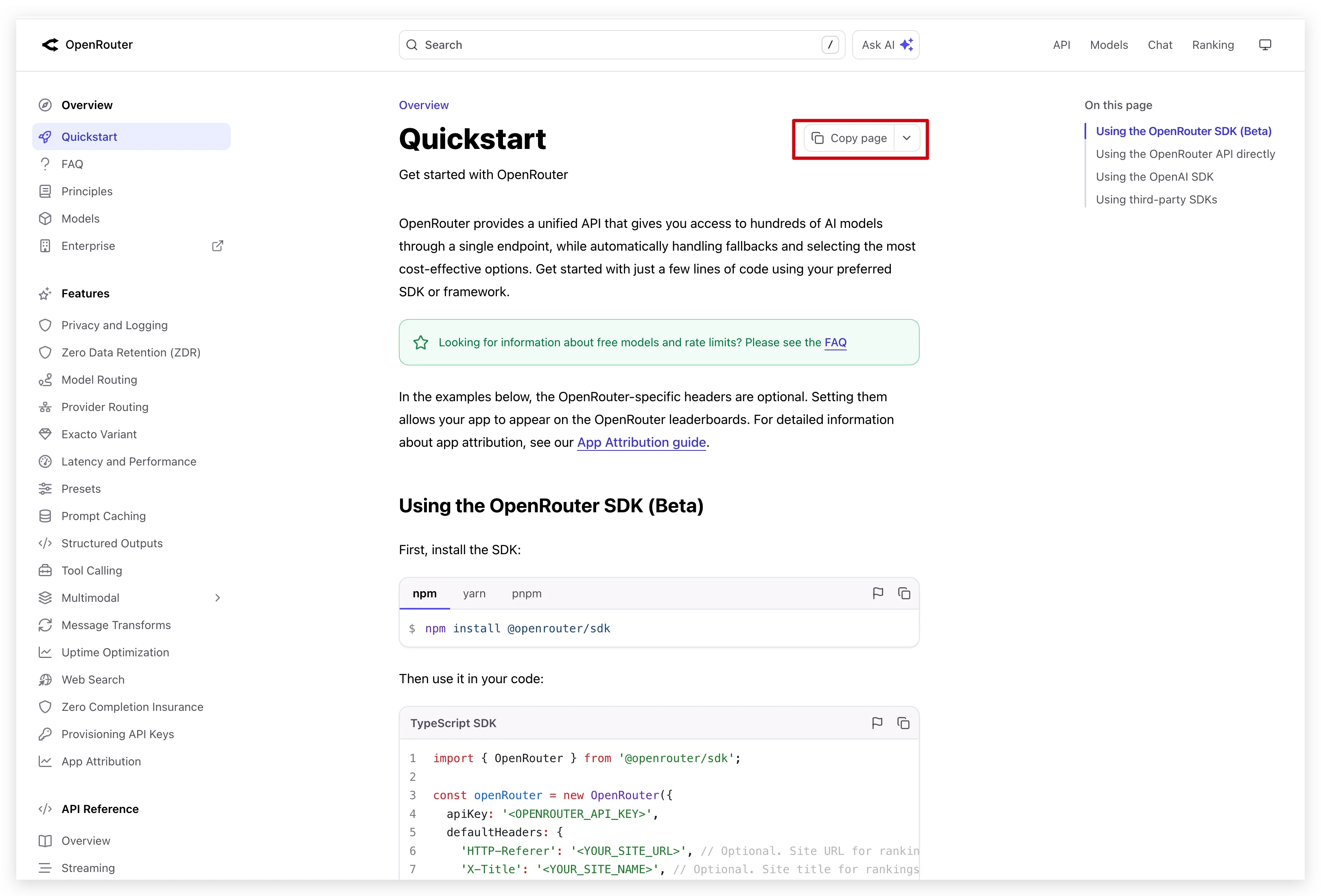Open Enterprise external link icon
The image size is (1321, 896).
coord(217,246)
